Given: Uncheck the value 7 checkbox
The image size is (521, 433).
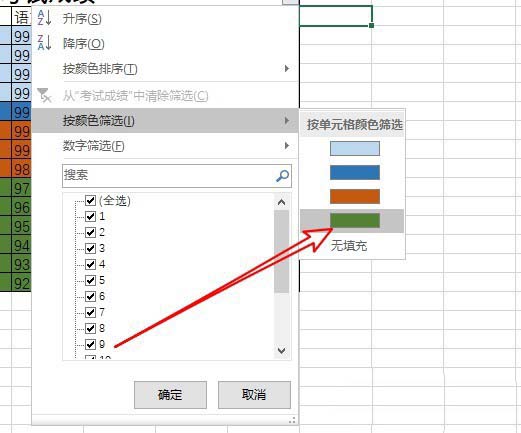Looking at the screenshot, I should pos(90,312).
